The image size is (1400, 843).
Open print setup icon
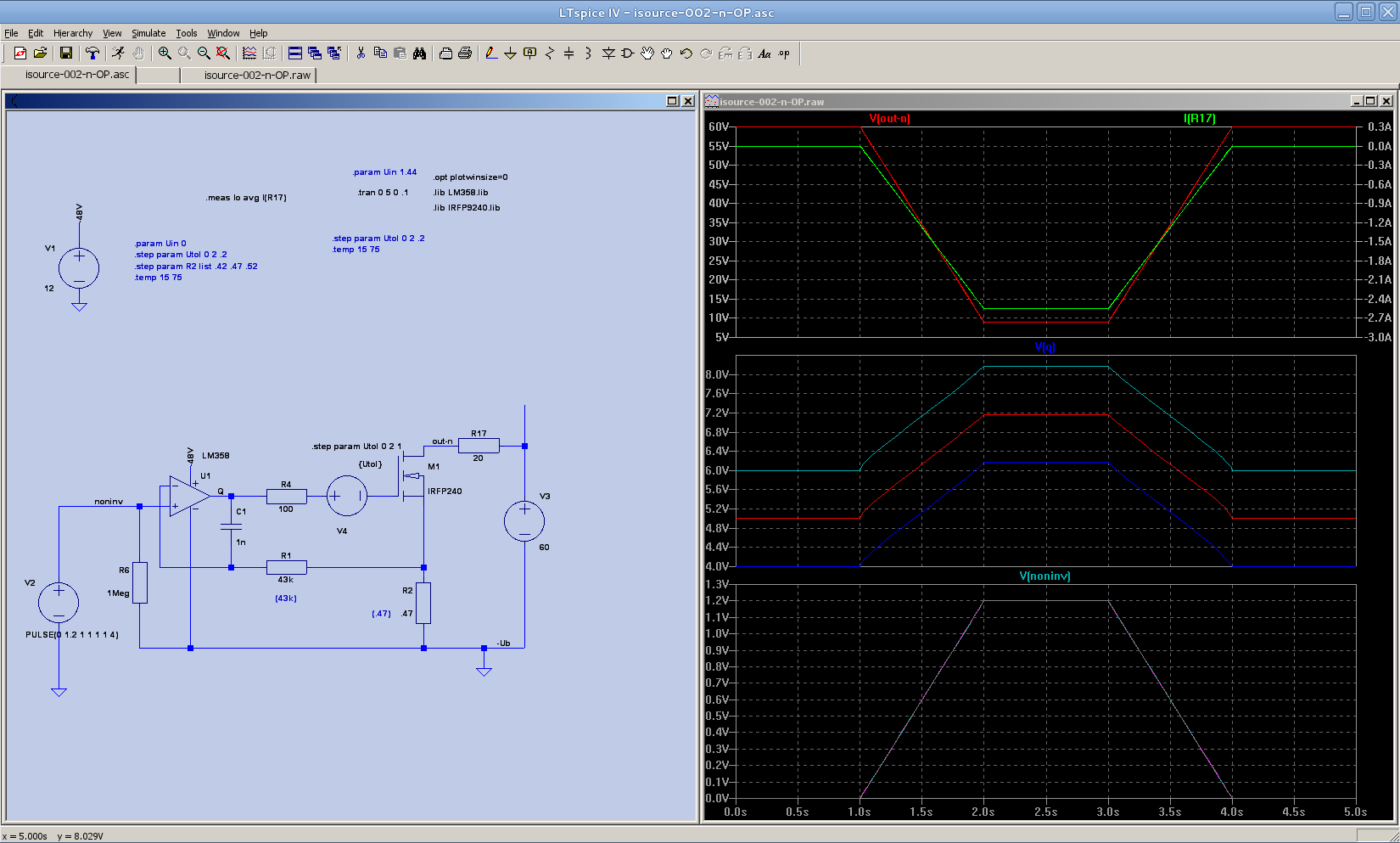445,53
